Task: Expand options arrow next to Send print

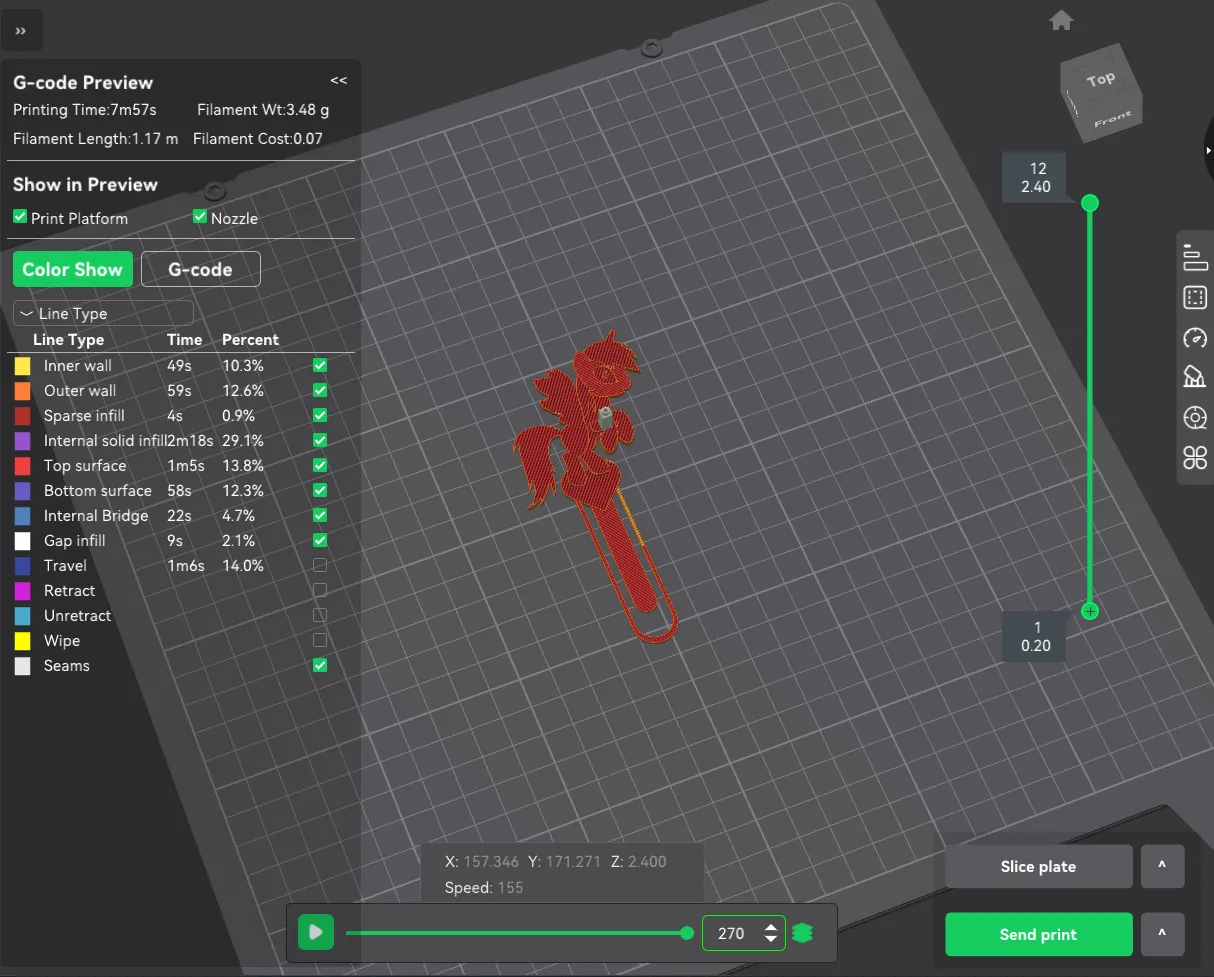Action: 1162,934
